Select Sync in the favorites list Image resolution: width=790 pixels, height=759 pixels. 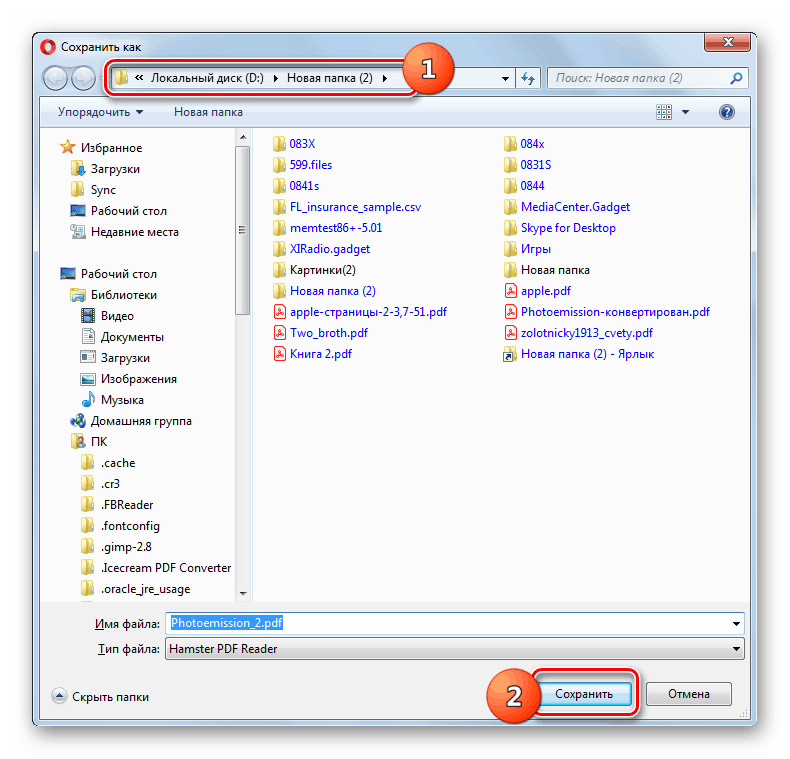pyautogui.click(x=103, y=190)
